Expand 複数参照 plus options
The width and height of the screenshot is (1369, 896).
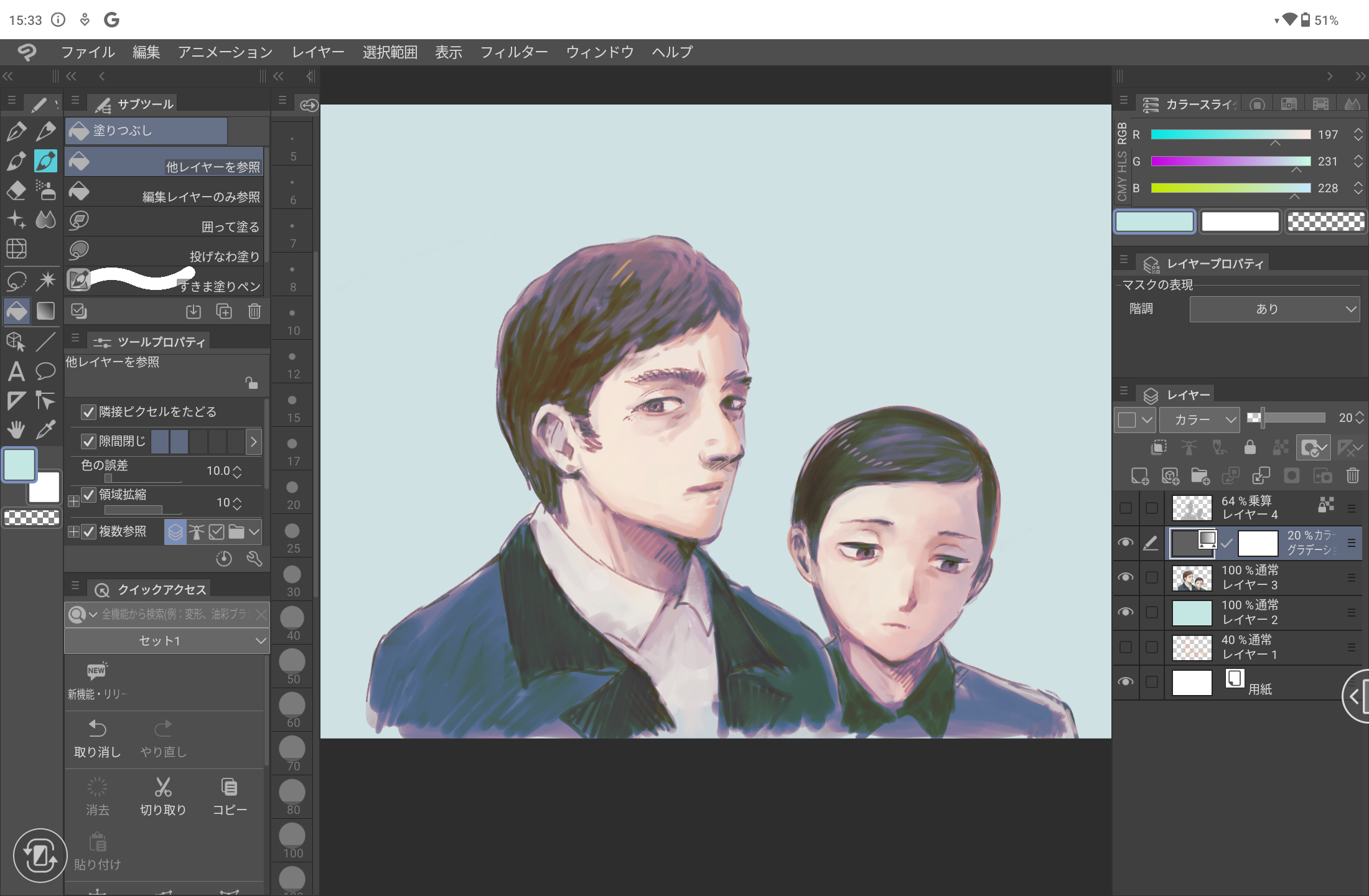coord(73,531)
